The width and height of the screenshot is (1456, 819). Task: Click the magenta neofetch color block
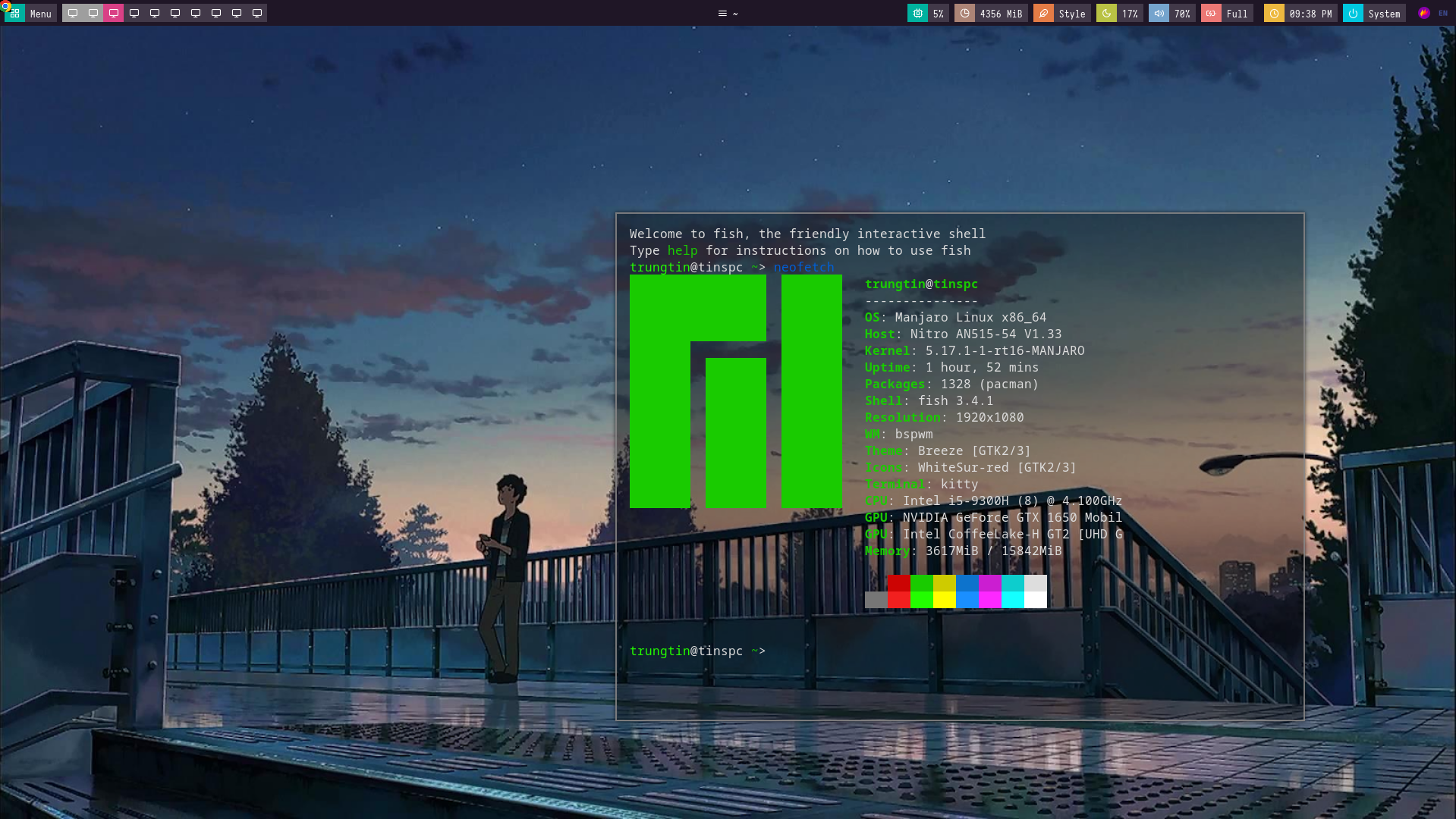coord(989,591)
